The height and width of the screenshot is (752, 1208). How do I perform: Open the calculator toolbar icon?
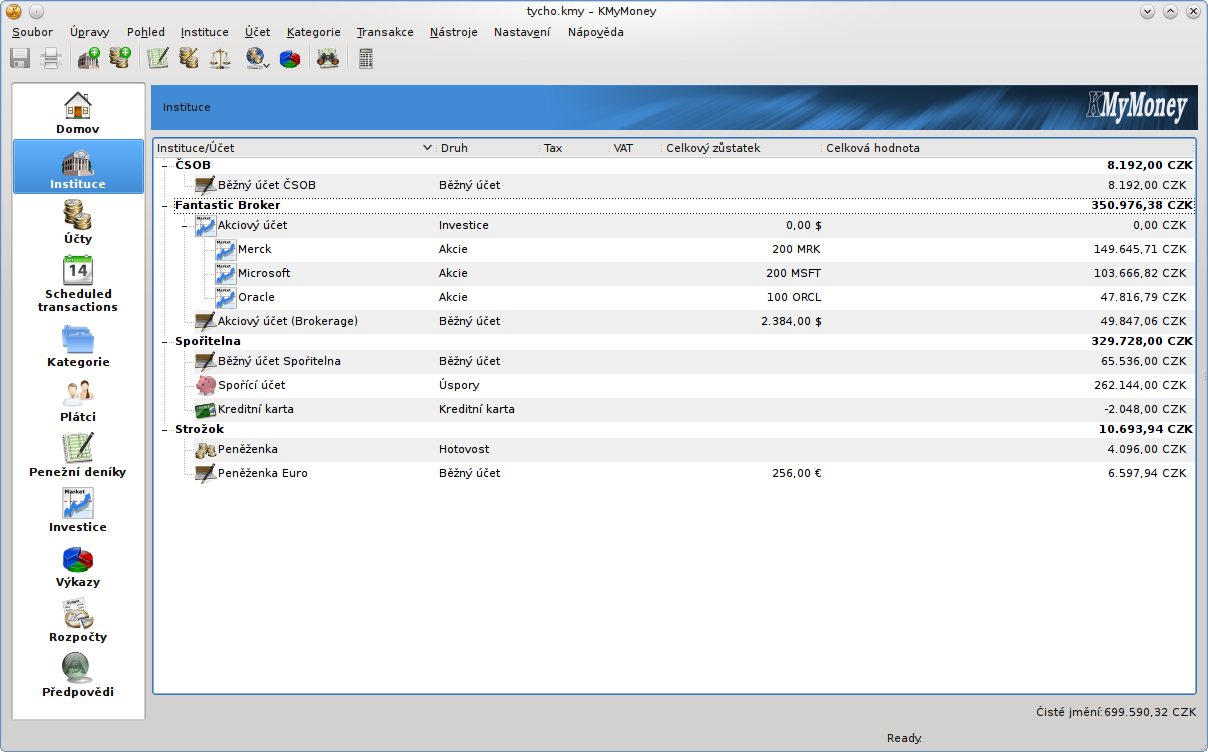tap(365, 58)
